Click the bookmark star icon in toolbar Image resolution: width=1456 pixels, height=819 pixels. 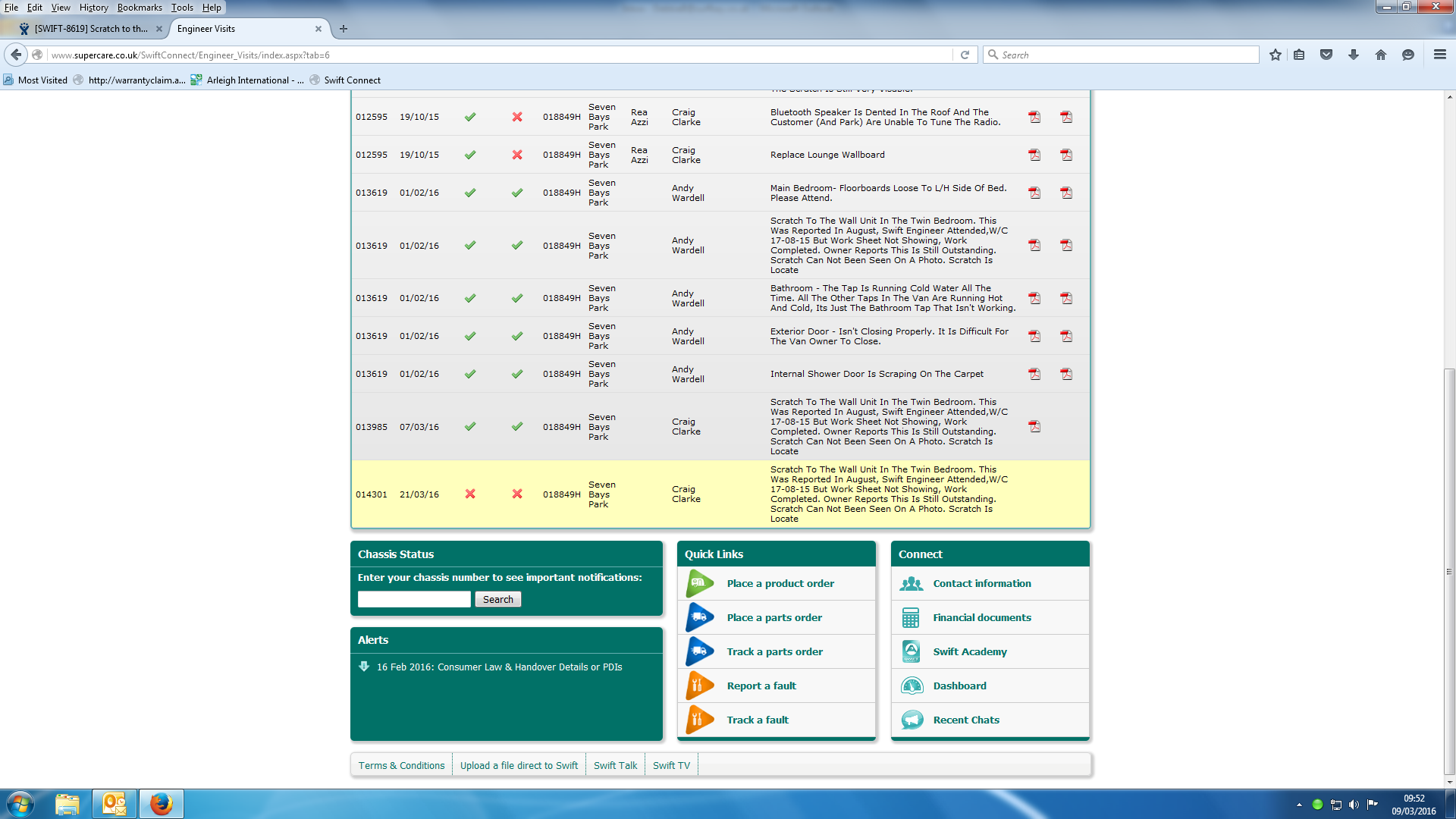click(1276, 55)
